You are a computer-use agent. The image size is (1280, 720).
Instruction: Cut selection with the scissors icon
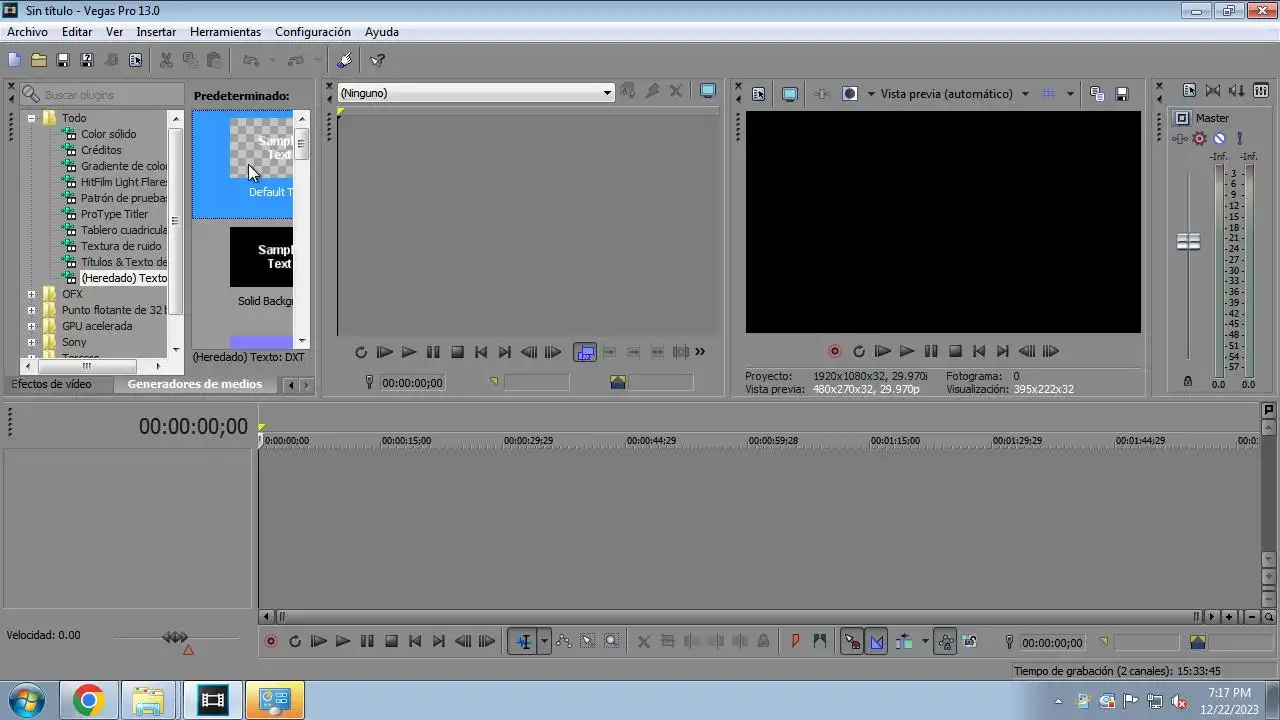(166, 60)
